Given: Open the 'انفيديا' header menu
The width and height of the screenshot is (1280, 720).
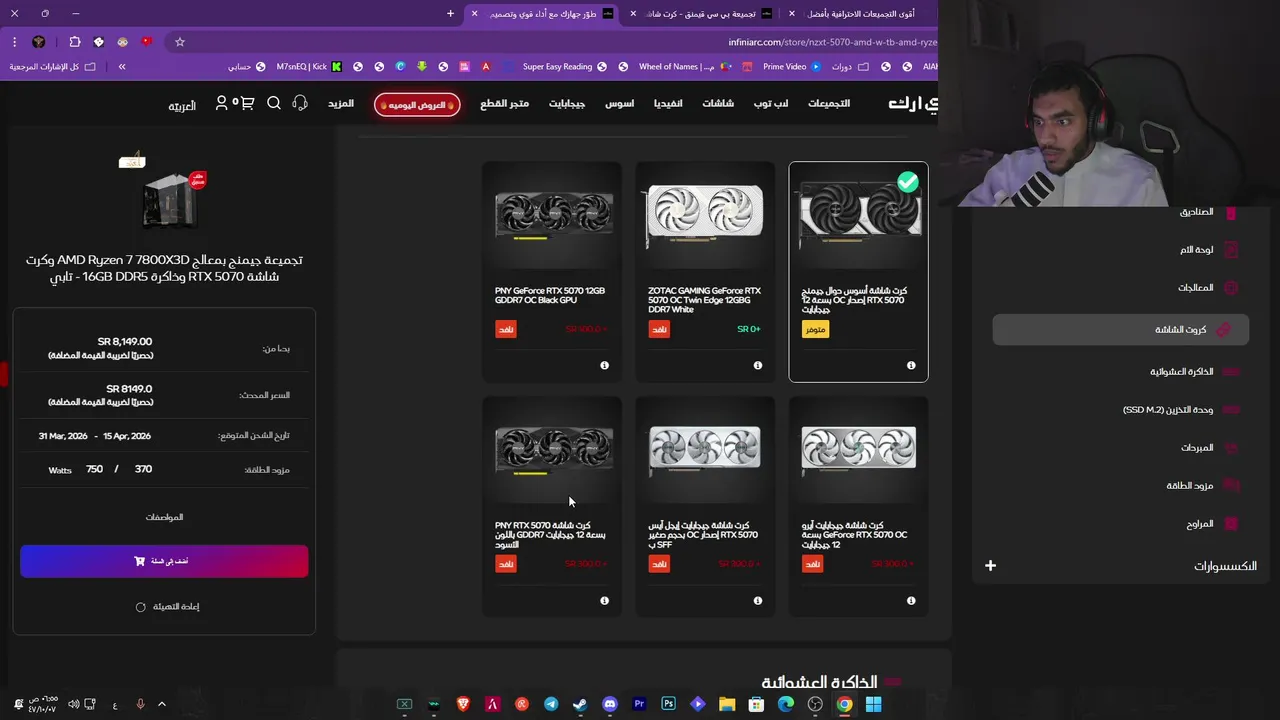Looking at the screenshot, I should [x=668, y=103].
